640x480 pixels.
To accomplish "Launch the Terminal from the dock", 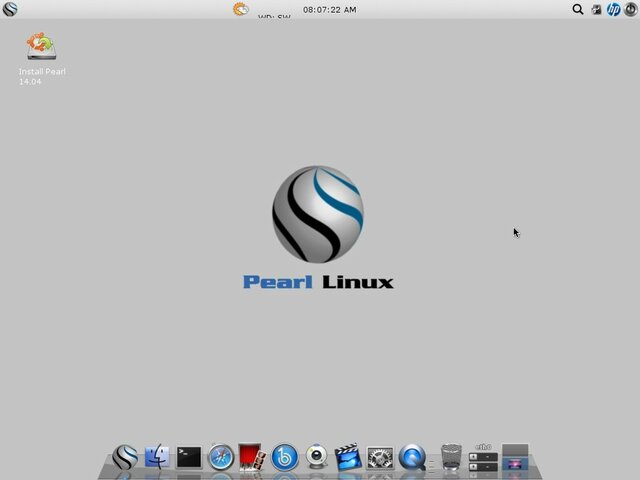I will [189, 457].
